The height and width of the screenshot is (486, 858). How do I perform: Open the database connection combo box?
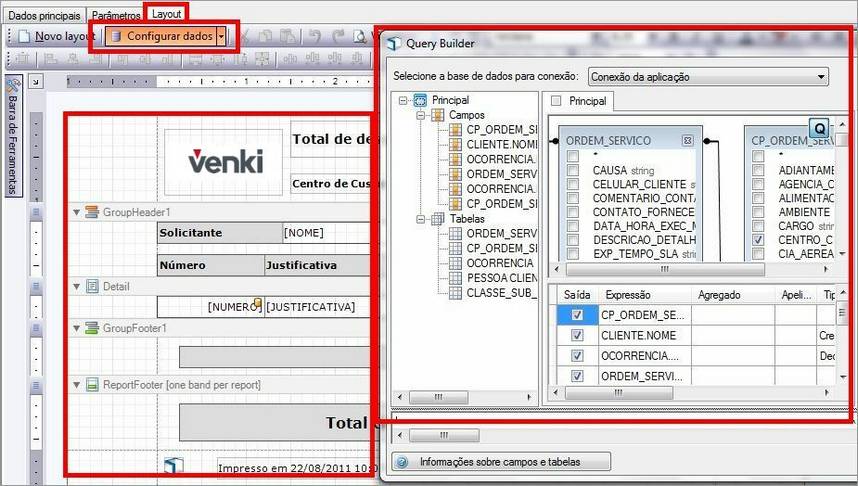coord(708,77)
